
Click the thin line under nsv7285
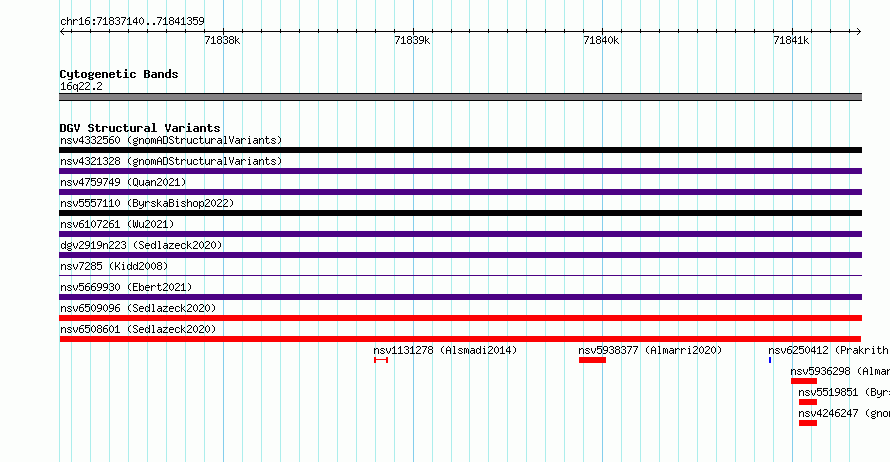pyautogui.click(x=460, y=276)
